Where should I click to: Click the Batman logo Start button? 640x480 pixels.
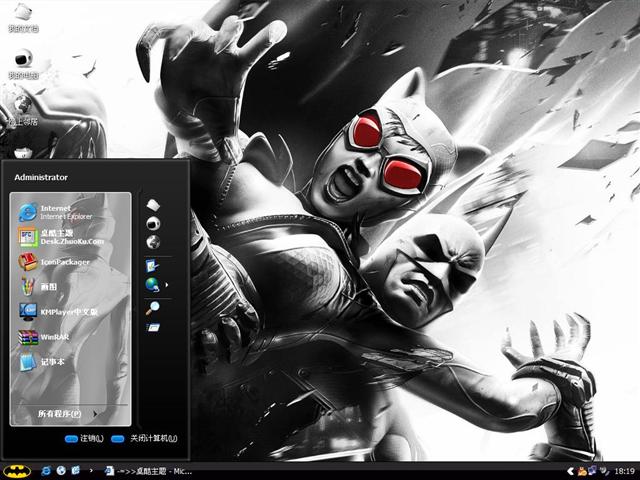tap(17, 471)
